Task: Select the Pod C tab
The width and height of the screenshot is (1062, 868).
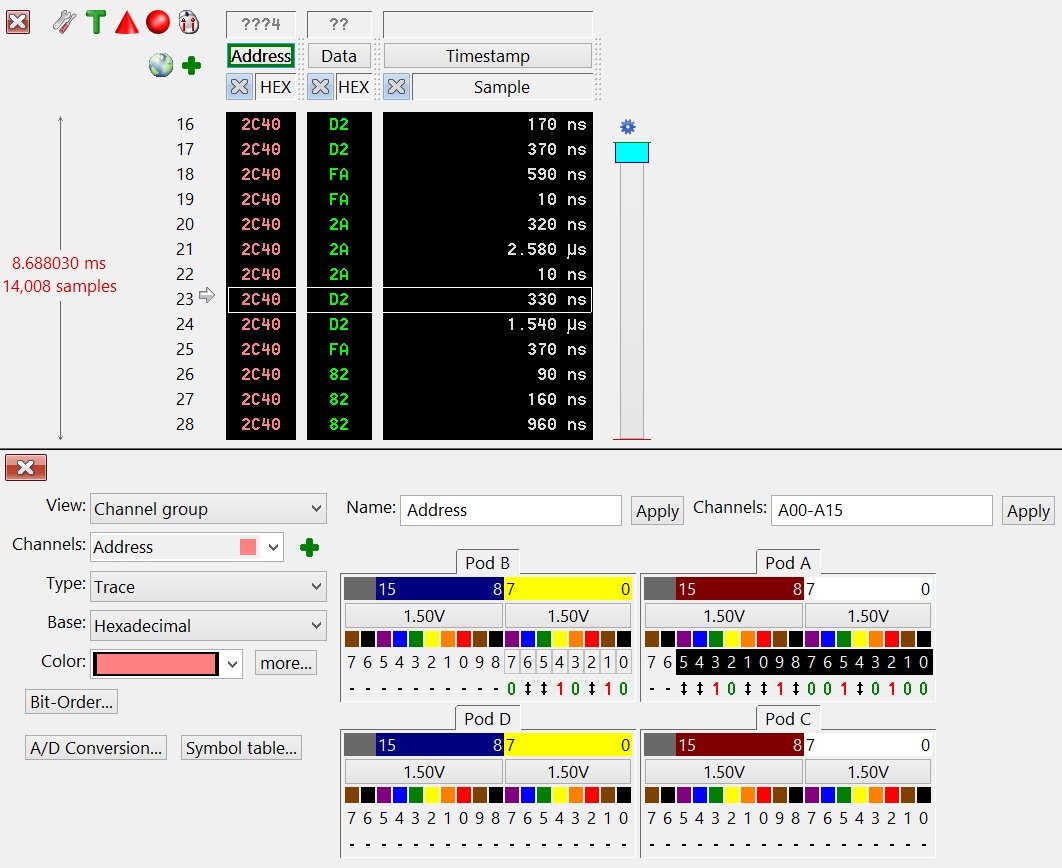Action: [787, 719]
